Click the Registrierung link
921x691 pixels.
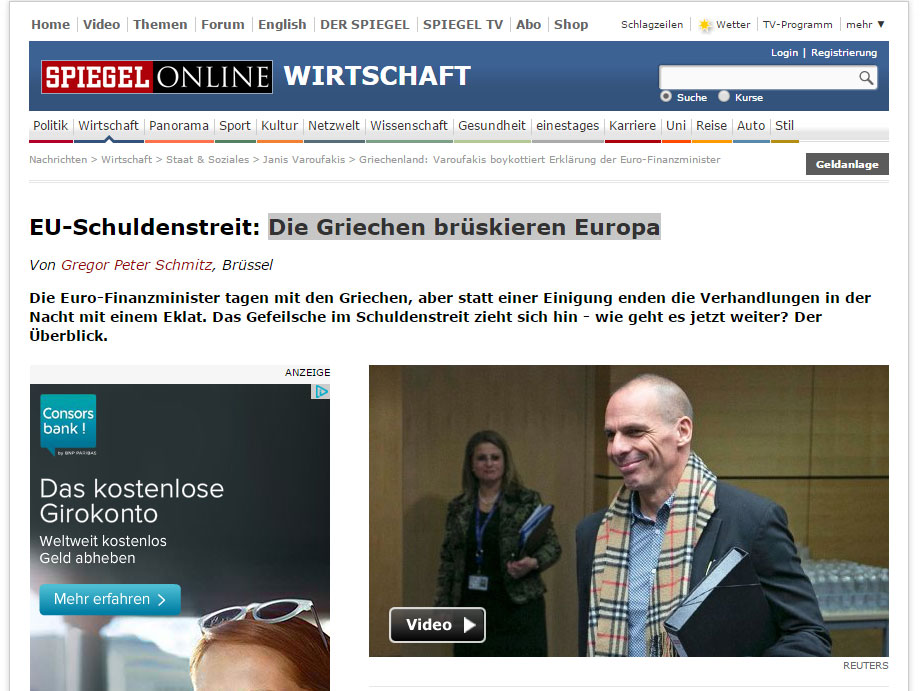coord(843,53)
